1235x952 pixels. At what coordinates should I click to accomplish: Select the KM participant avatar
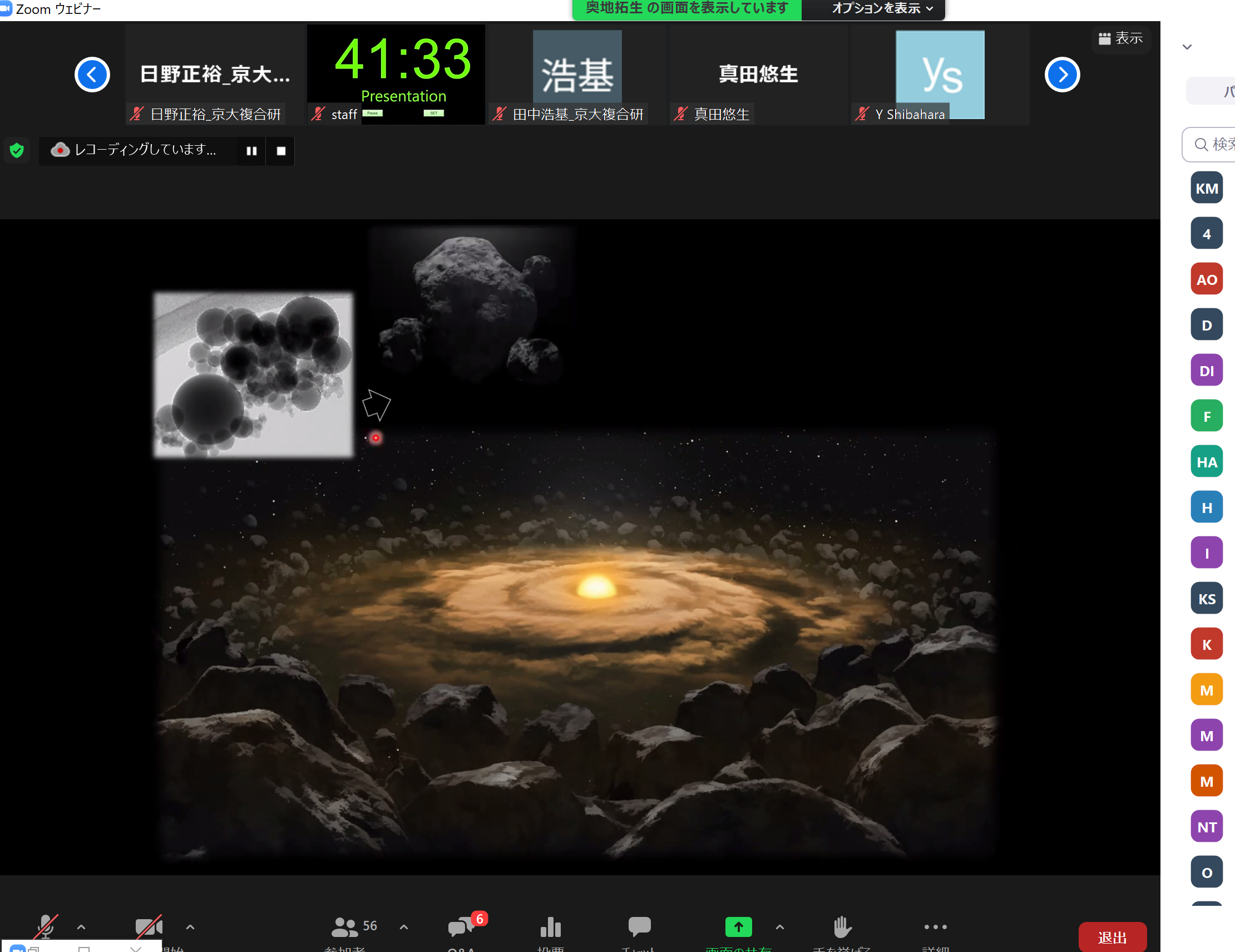[1207, 188]
